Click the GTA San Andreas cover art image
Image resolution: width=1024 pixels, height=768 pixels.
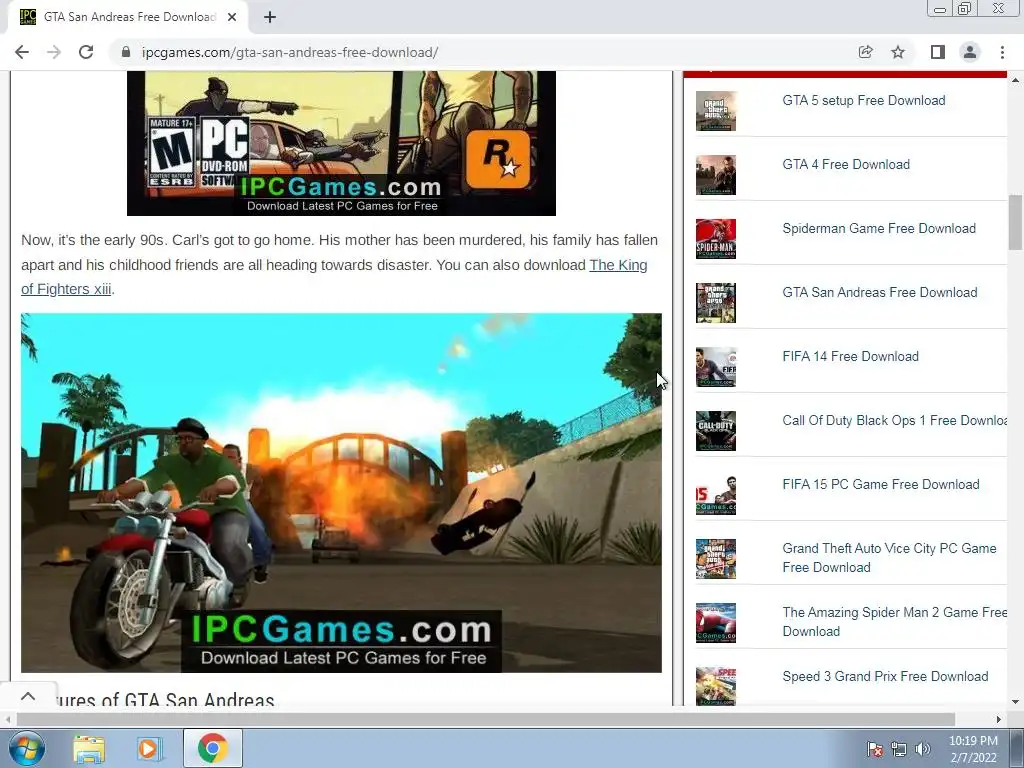(x=341, y=143)
